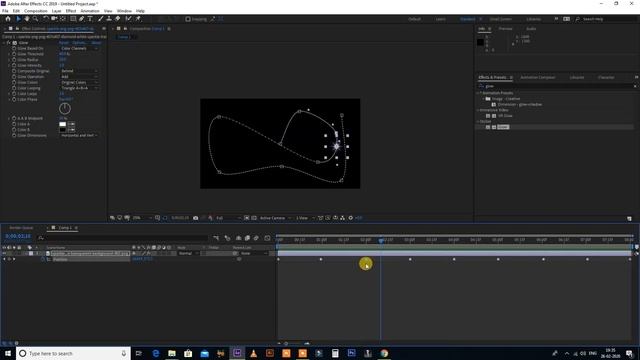Click Options link for Glow effect

click(79, 42)
